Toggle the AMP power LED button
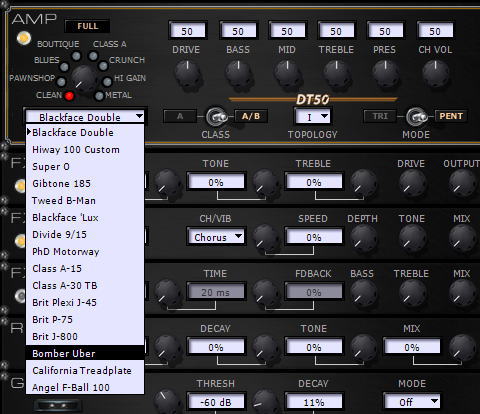The height and width of the screenshot is (414, 480). [24, 38]
